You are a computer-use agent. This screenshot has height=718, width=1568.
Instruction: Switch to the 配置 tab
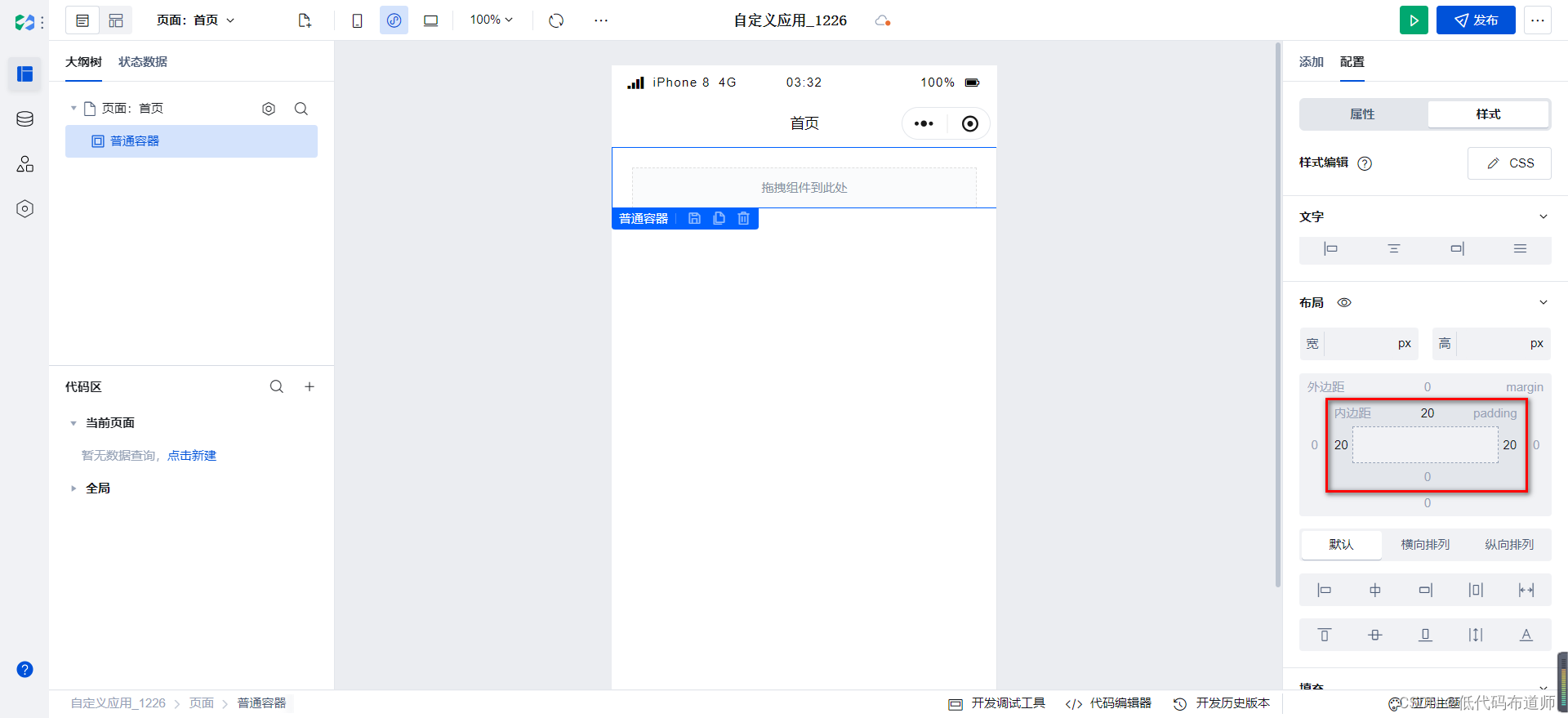(x=1352, y=62)
